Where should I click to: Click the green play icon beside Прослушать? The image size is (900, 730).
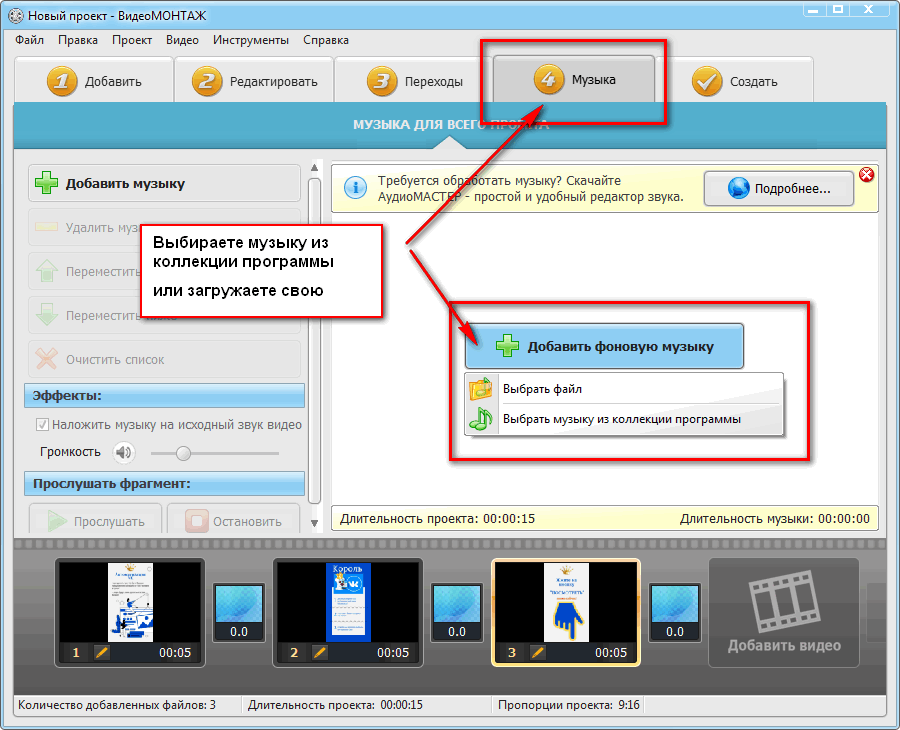pyautogui.click(x=57, y=521)
